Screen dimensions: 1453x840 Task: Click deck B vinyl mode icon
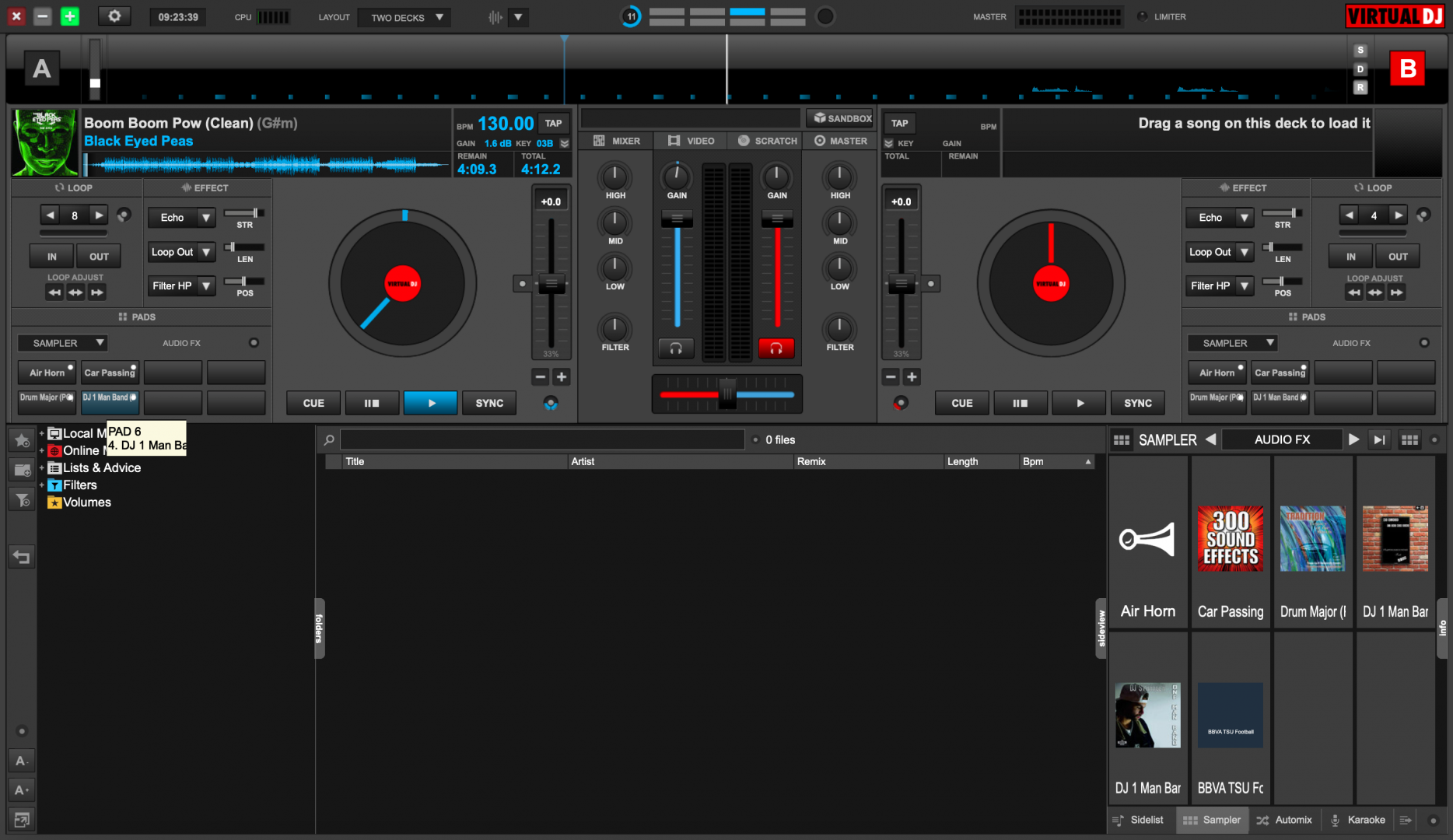[901, 403]
